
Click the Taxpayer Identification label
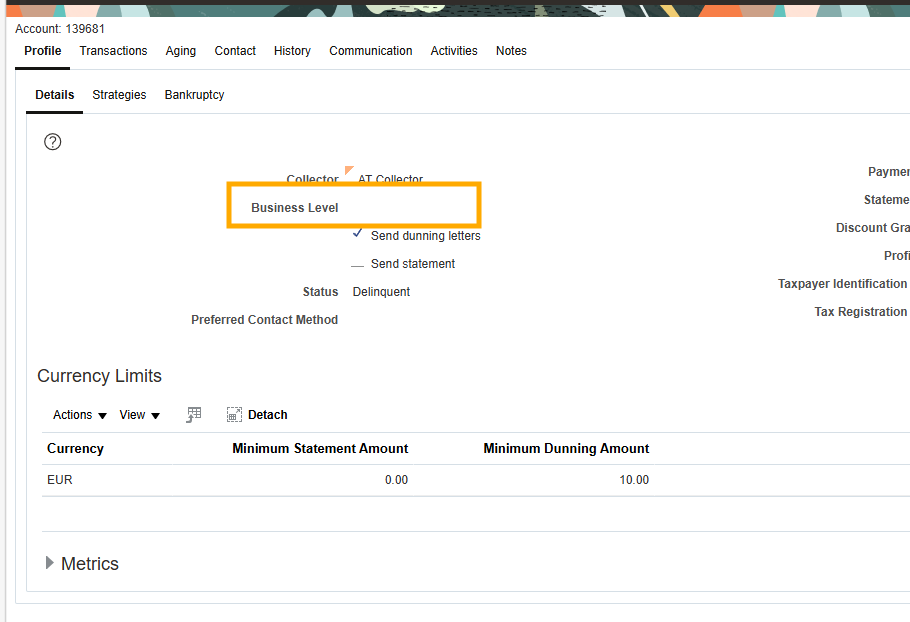[842, 284]
